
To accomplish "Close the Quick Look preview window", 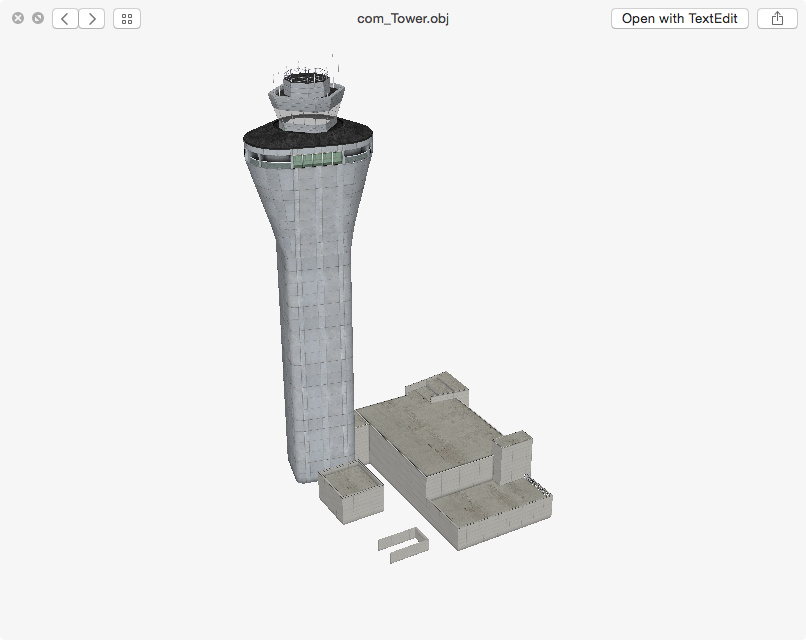I will (18, 19).
